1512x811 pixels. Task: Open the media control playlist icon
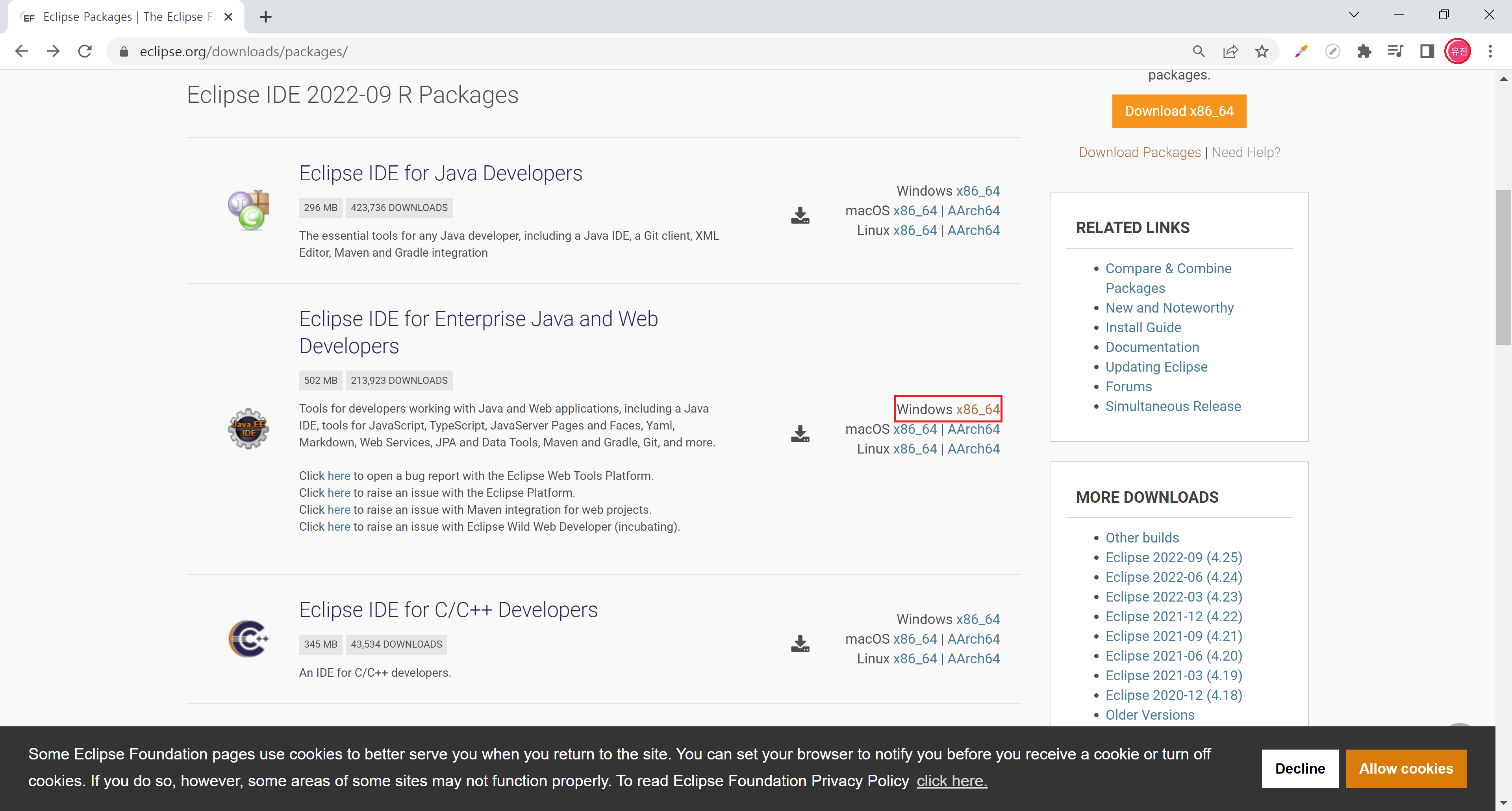pyautogui.click(x=1395, y=52)
